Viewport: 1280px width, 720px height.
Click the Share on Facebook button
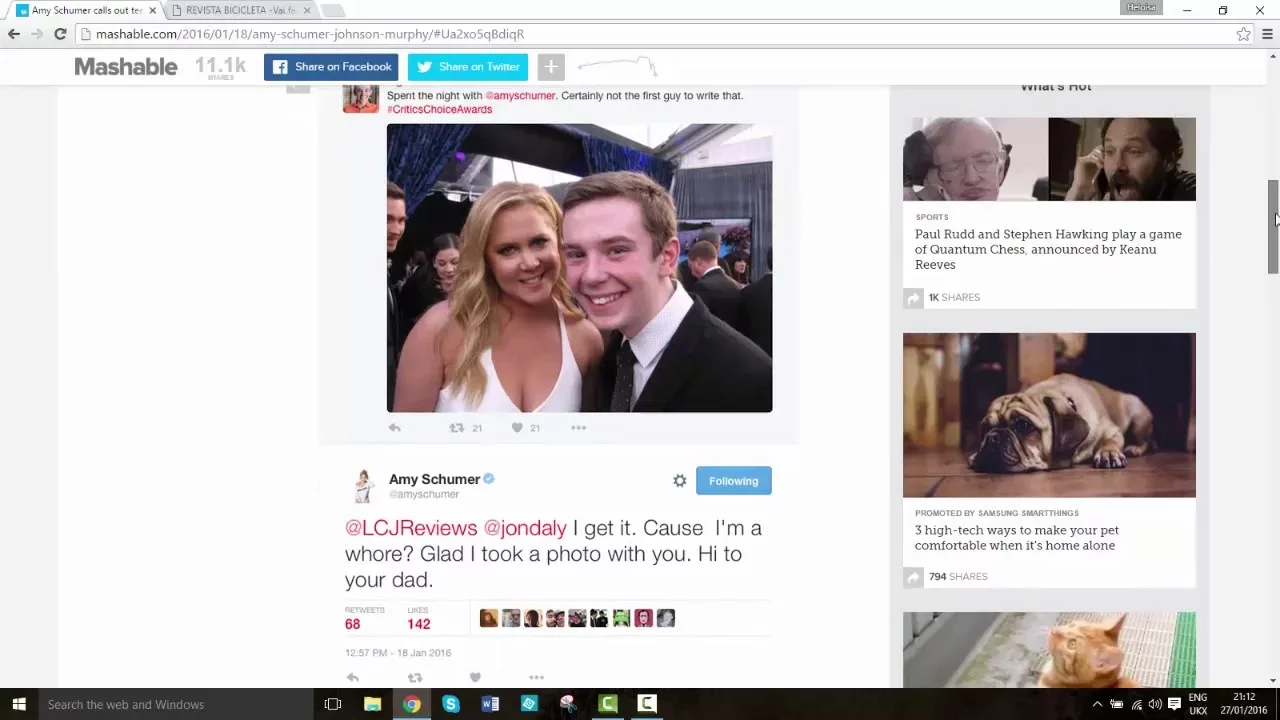pos(331,67)
